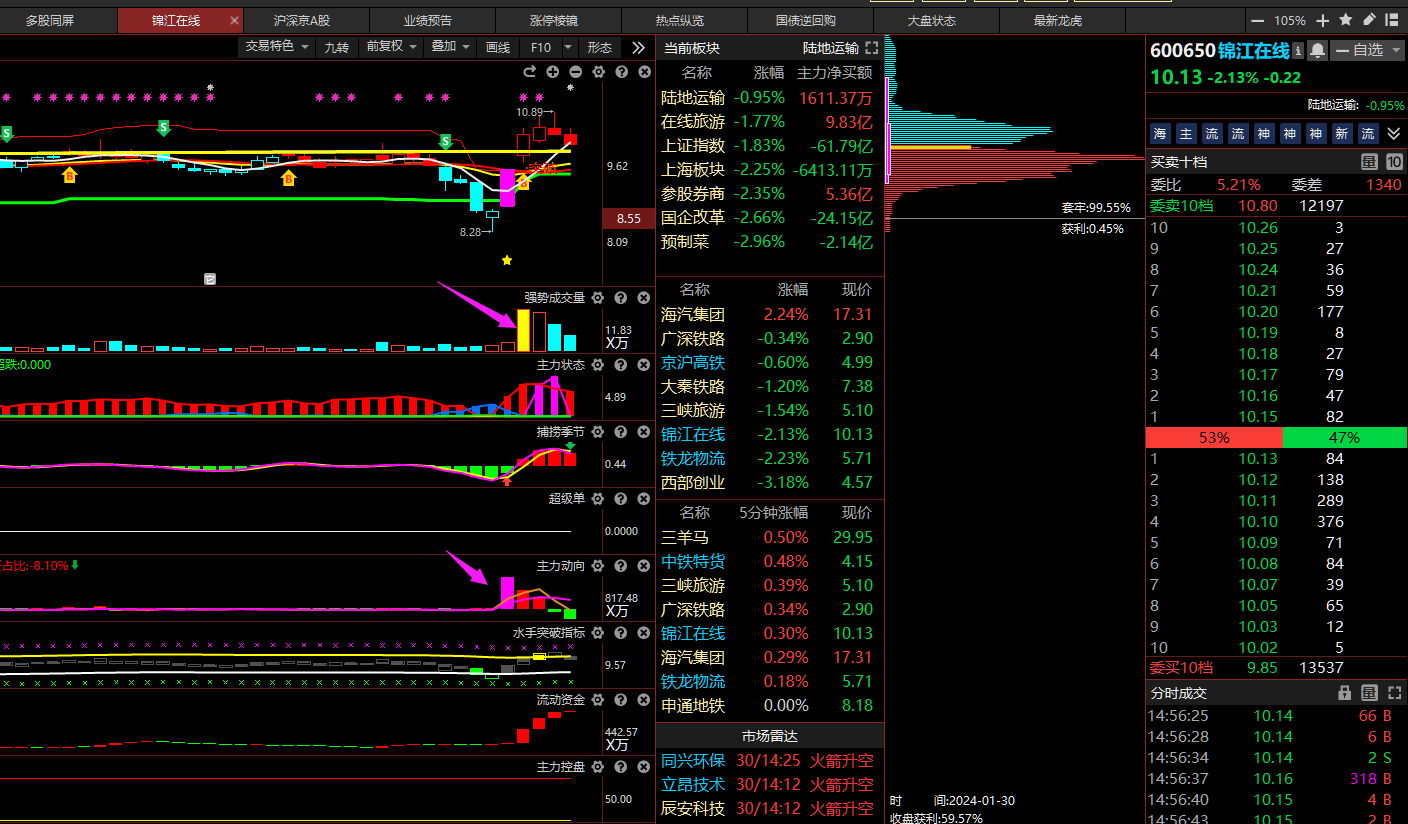Zoom out K-line chart with circled minus
Viewport: 1408px width, 824px height.
576,72
